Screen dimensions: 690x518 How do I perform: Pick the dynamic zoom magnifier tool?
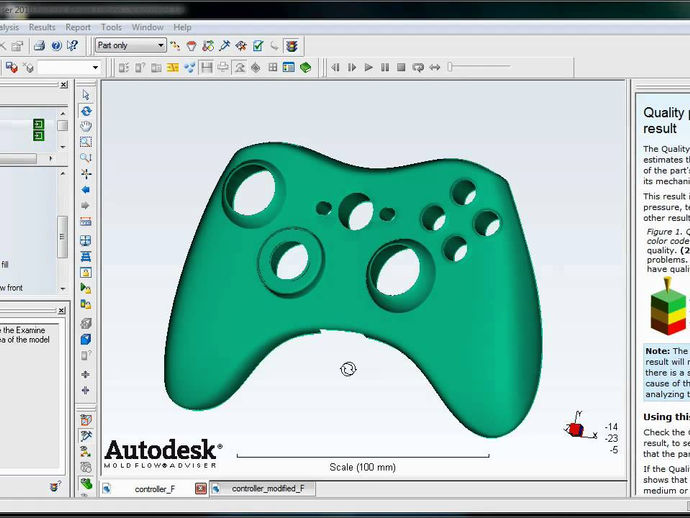click(x=86, y=158)
